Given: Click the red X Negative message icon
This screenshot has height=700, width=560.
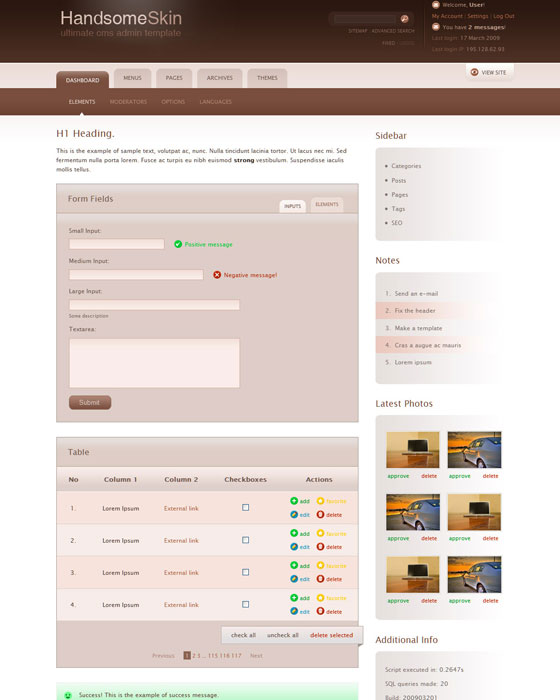Looking at the screenshot, I should click(217, 275).
